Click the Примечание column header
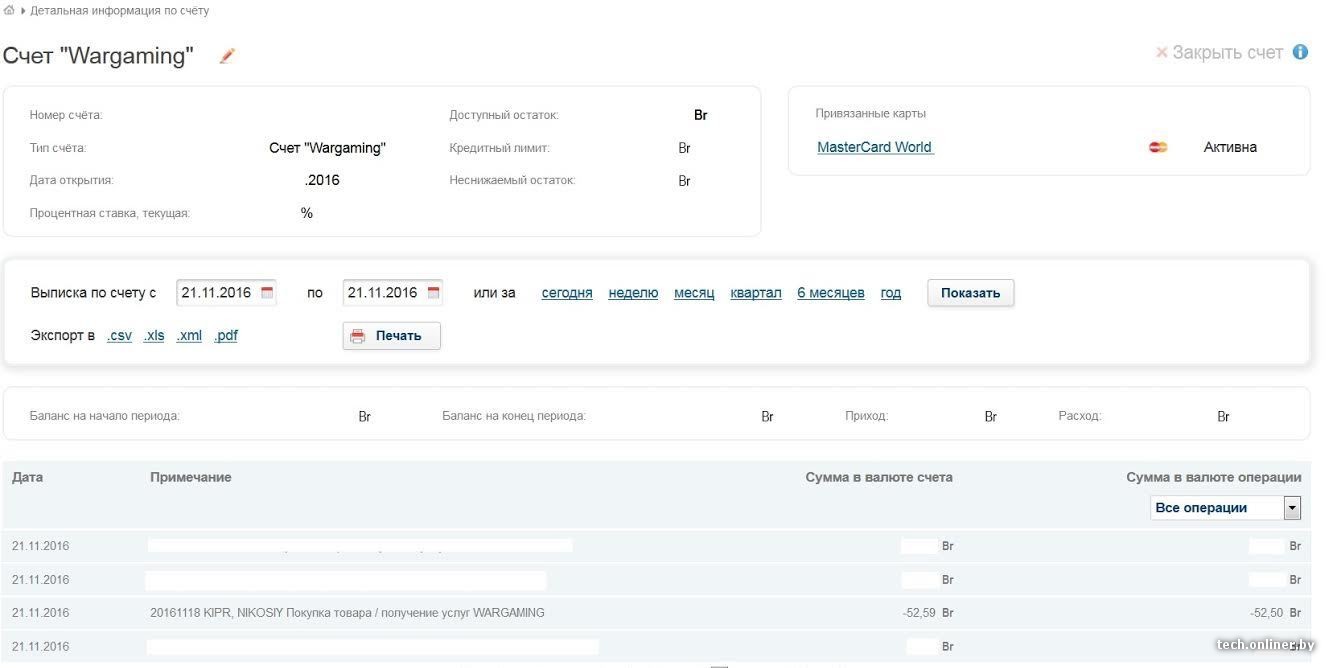This screenshot has width=1337, height=668. point(191,477)
